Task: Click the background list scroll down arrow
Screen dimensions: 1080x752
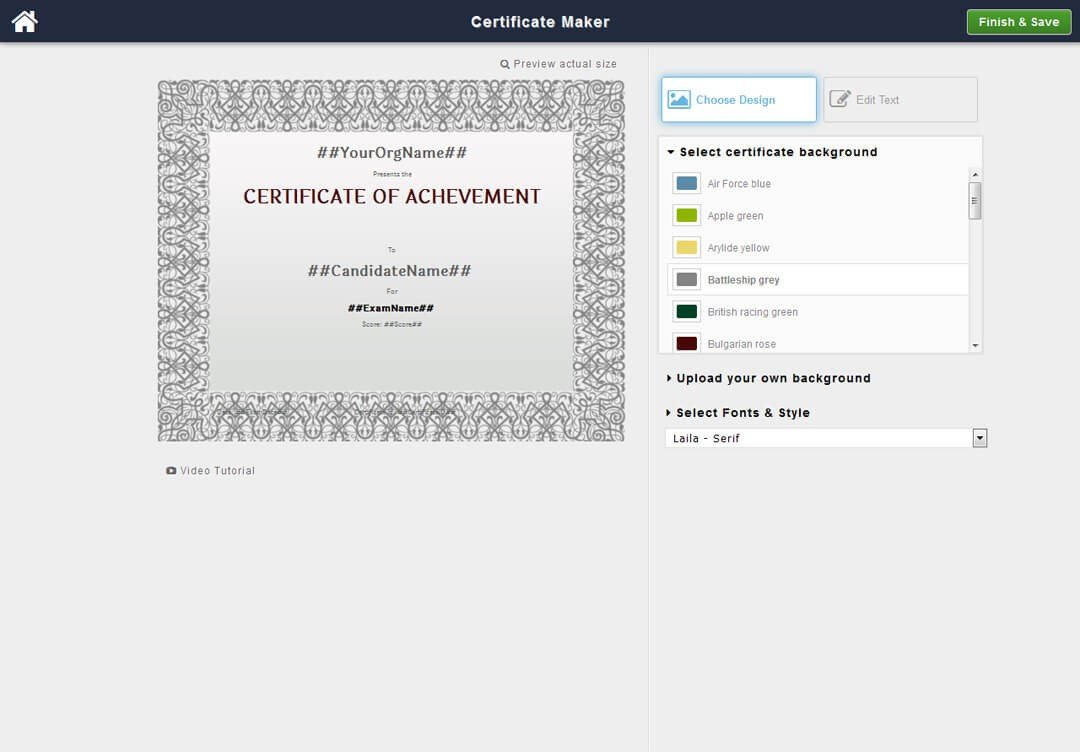Action: [x=975, y=346]
